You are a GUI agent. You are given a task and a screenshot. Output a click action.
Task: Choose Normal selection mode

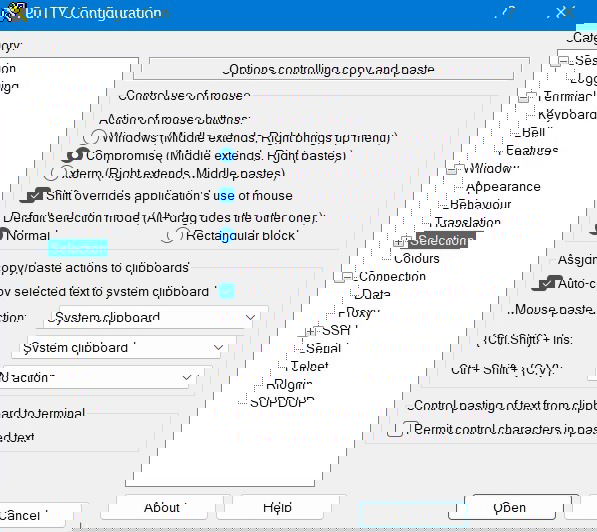click(3, 235)
